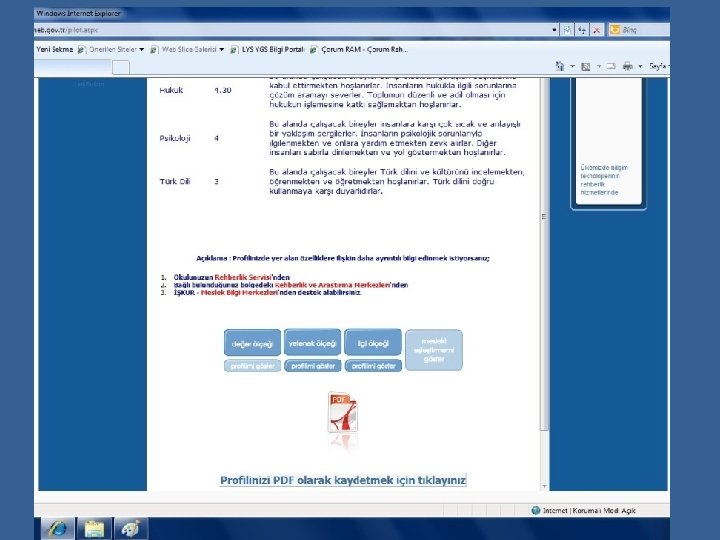Screen dimensions: 720x540
Task: Click the ilgi ölçeği button
Action: click(x=373, y=343)
